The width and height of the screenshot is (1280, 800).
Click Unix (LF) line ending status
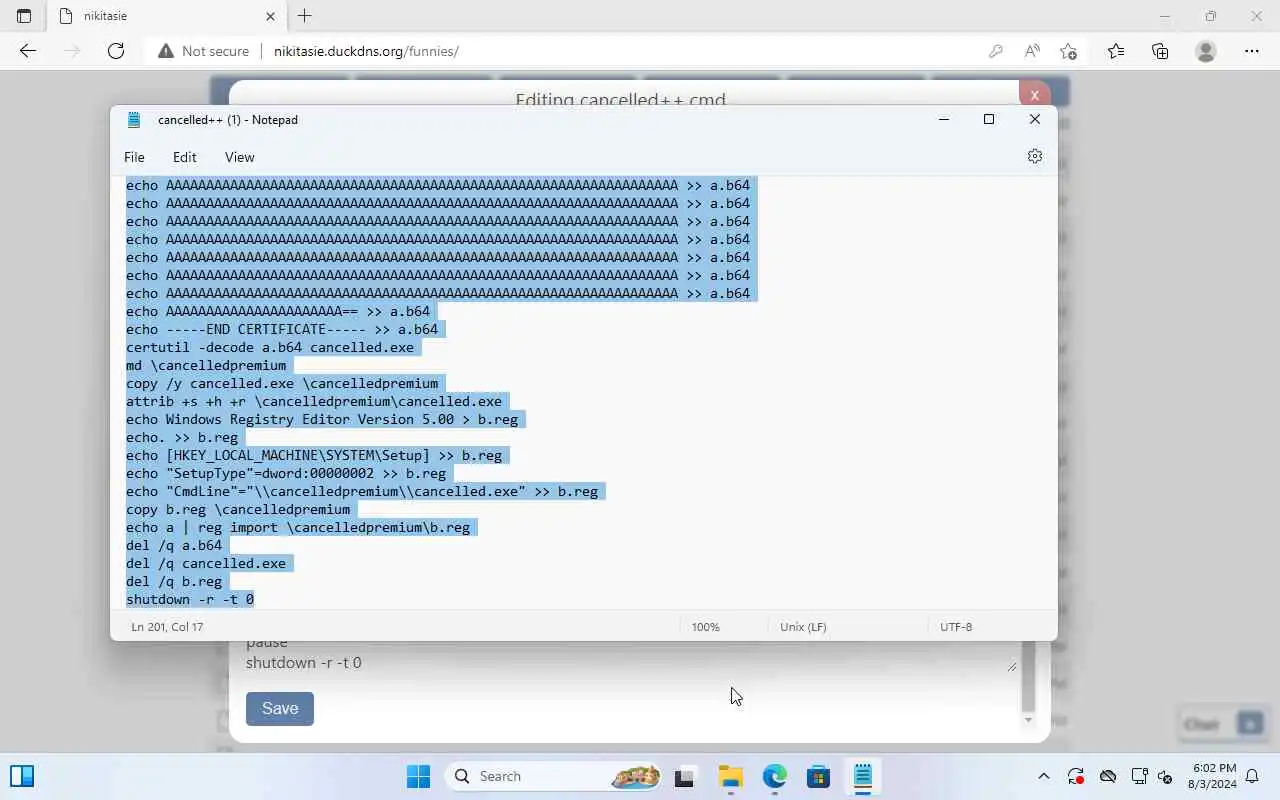[803, 627]
